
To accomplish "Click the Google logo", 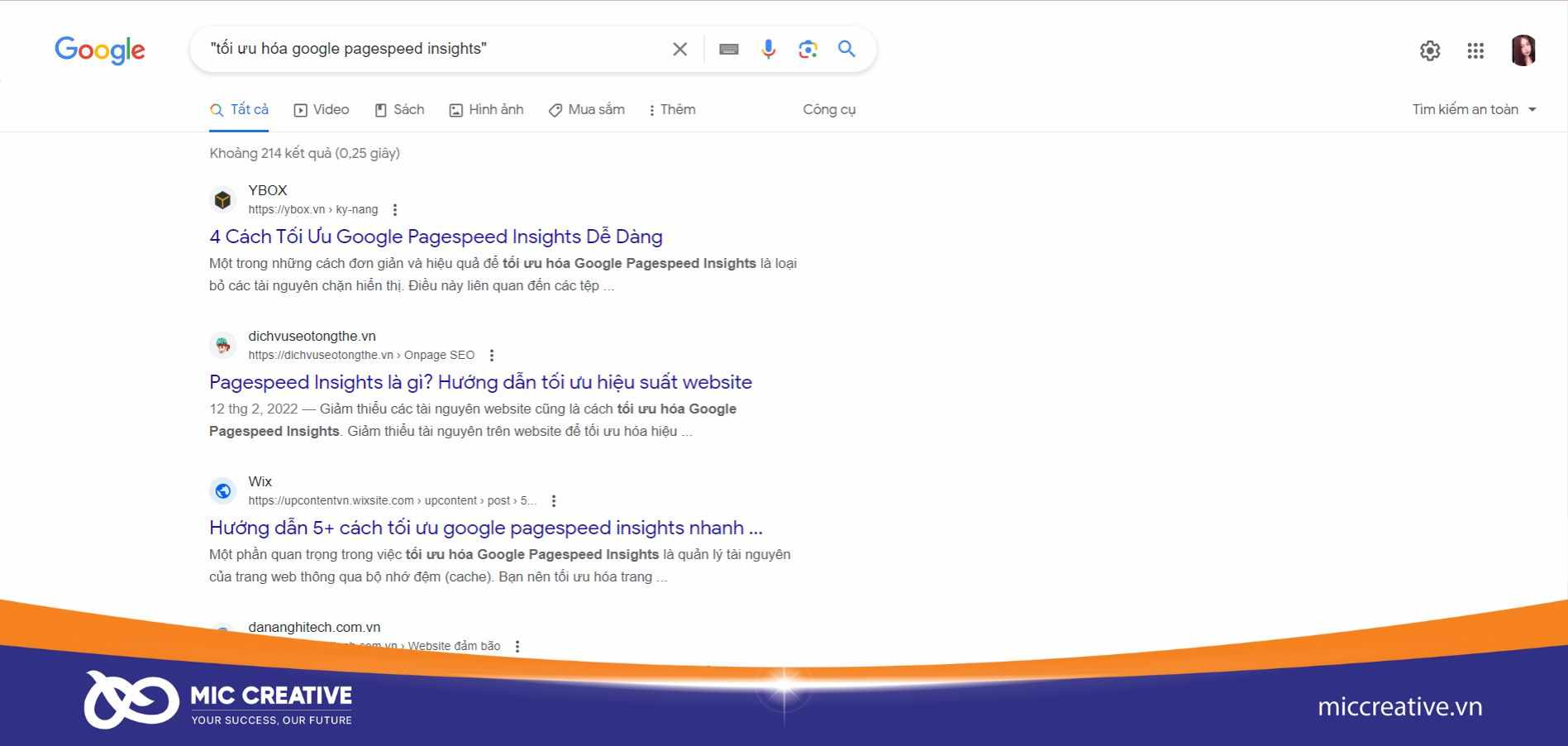I will coord(100,50).
